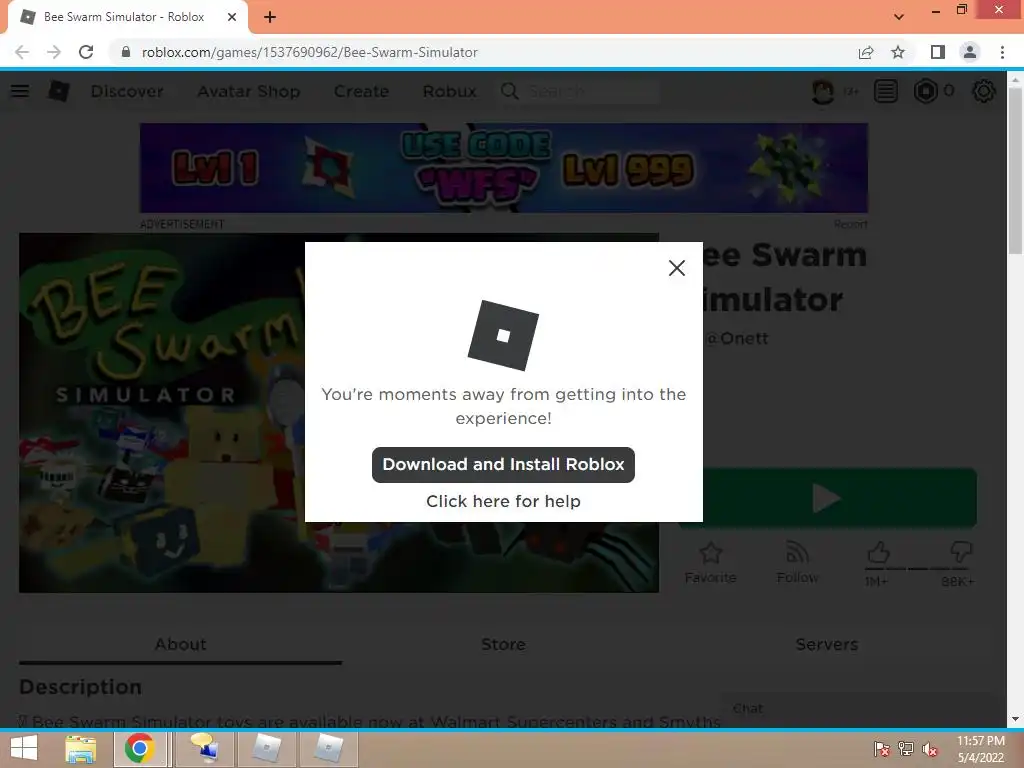Click the Roblox logo in the dialog

pyautogui.click(x=503, y=336)
